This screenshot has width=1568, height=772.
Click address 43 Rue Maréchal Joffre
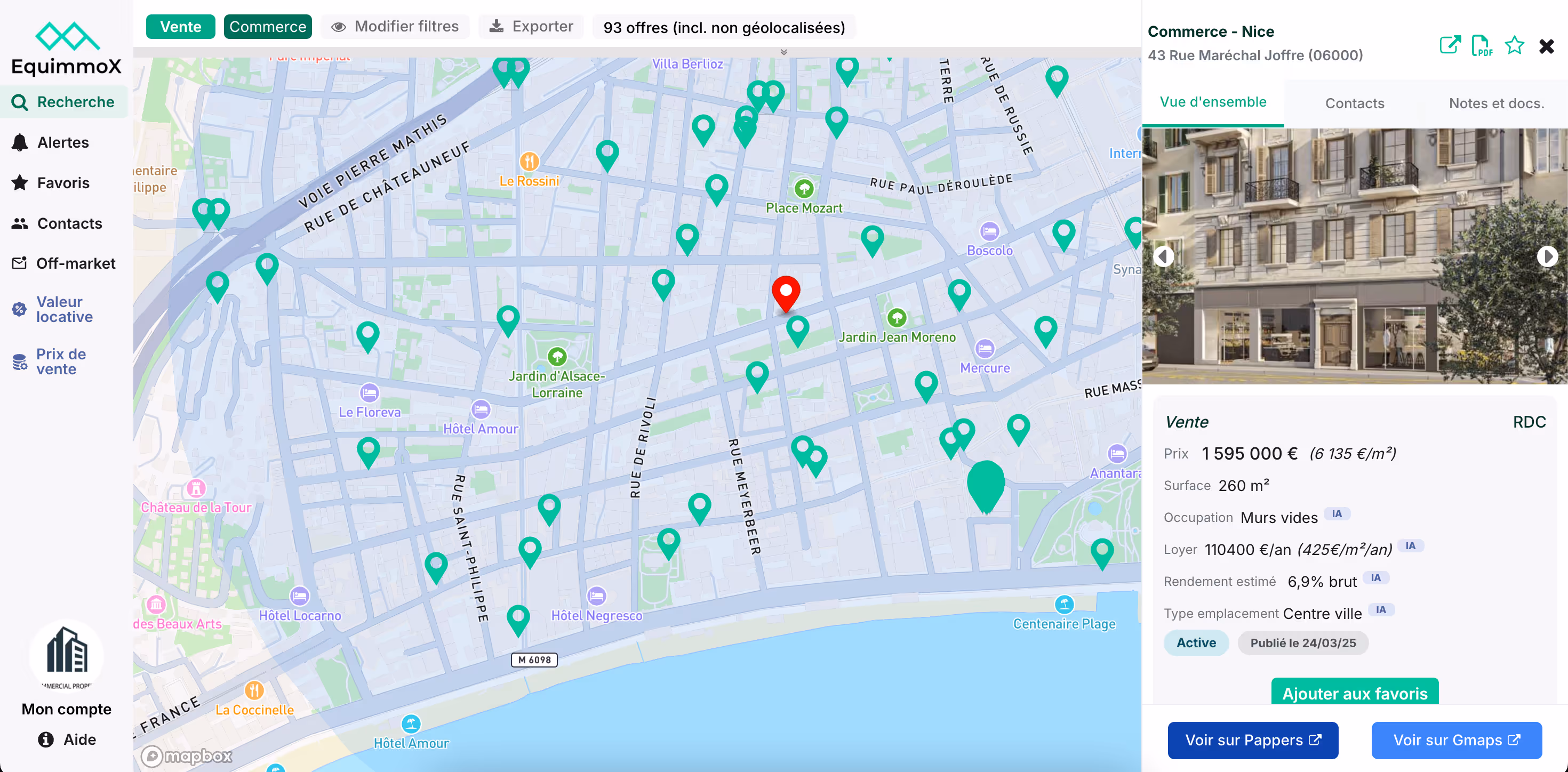coord(1254,55)
